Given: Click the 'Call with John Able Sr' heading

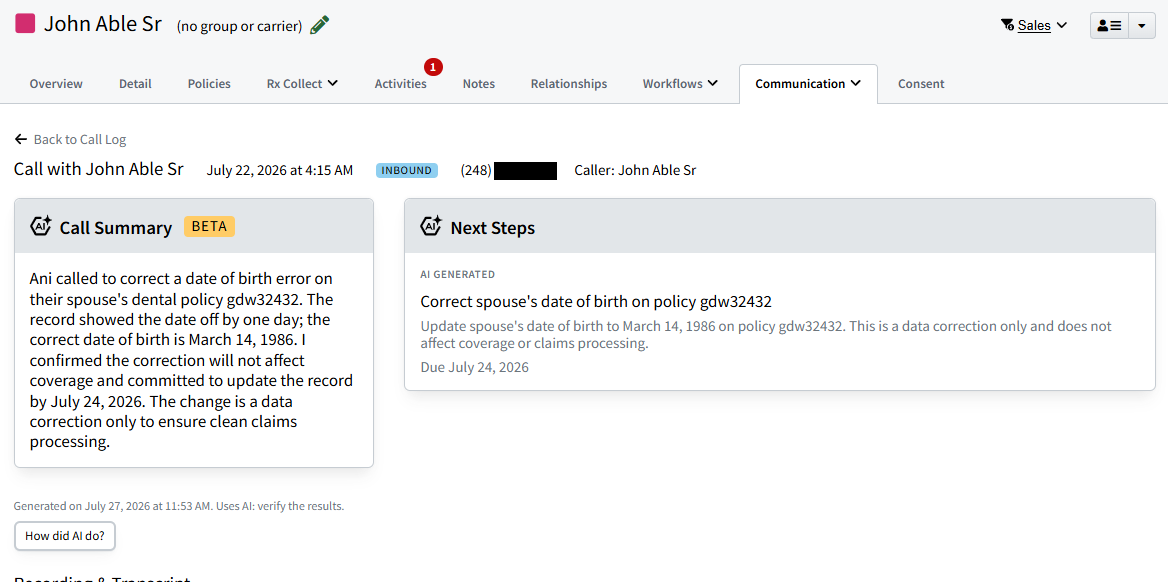Looking at the screenshot, I should [x=98, y=169].
